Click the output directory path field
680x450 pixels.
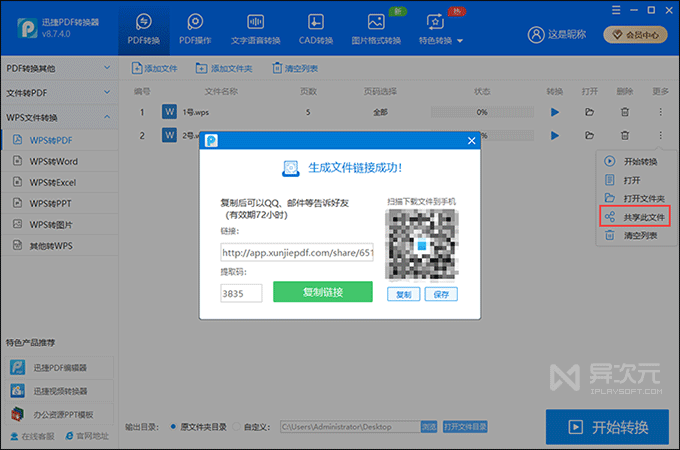pos(350,427)
